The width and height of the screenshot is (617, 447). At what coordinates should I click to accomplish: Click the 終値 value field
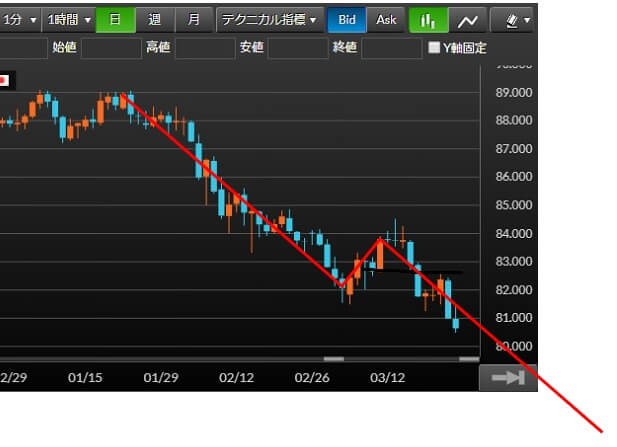point(392,48)
